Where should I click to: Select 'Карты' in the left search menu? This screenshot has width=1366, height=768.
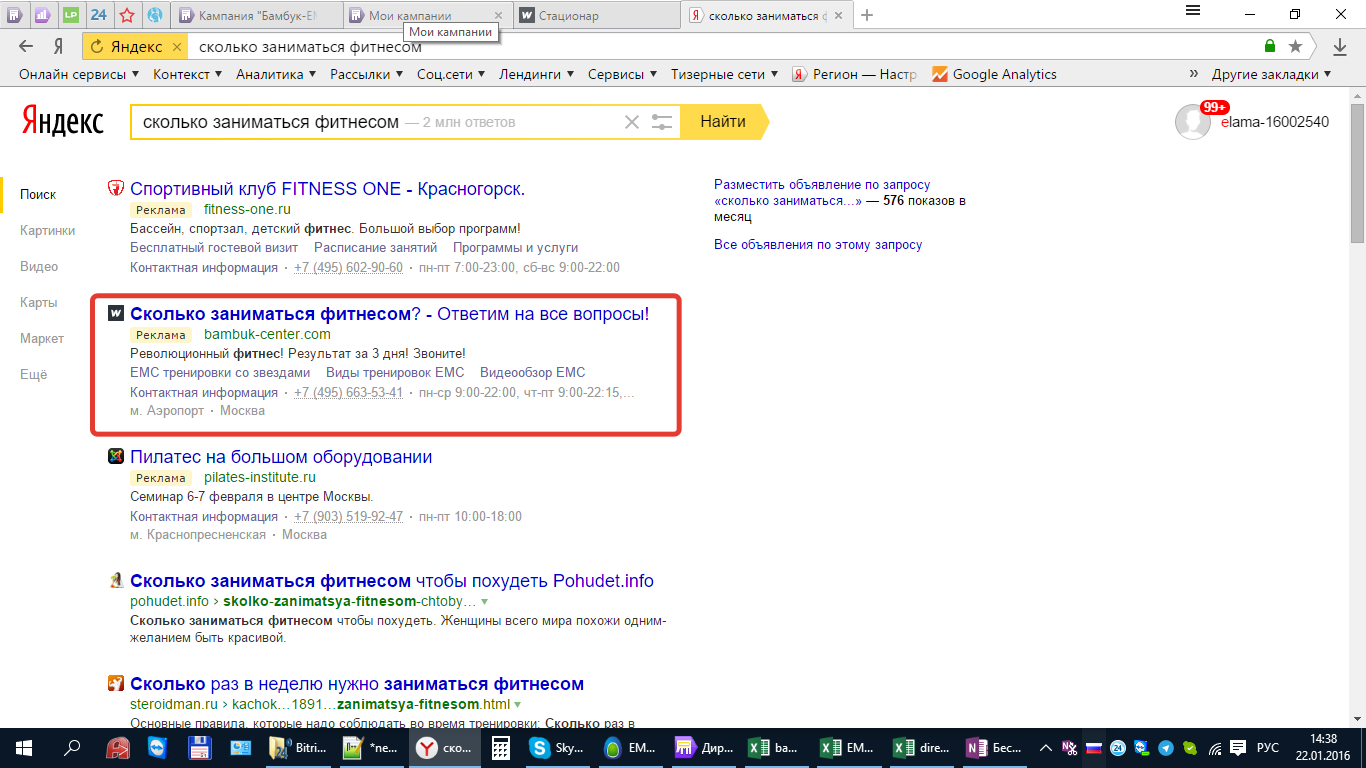pyautogui.click(x=38, y=302)
